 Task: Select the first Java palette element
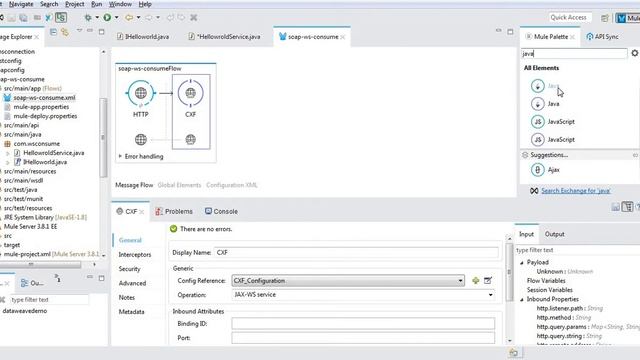[x=545, y=86]
